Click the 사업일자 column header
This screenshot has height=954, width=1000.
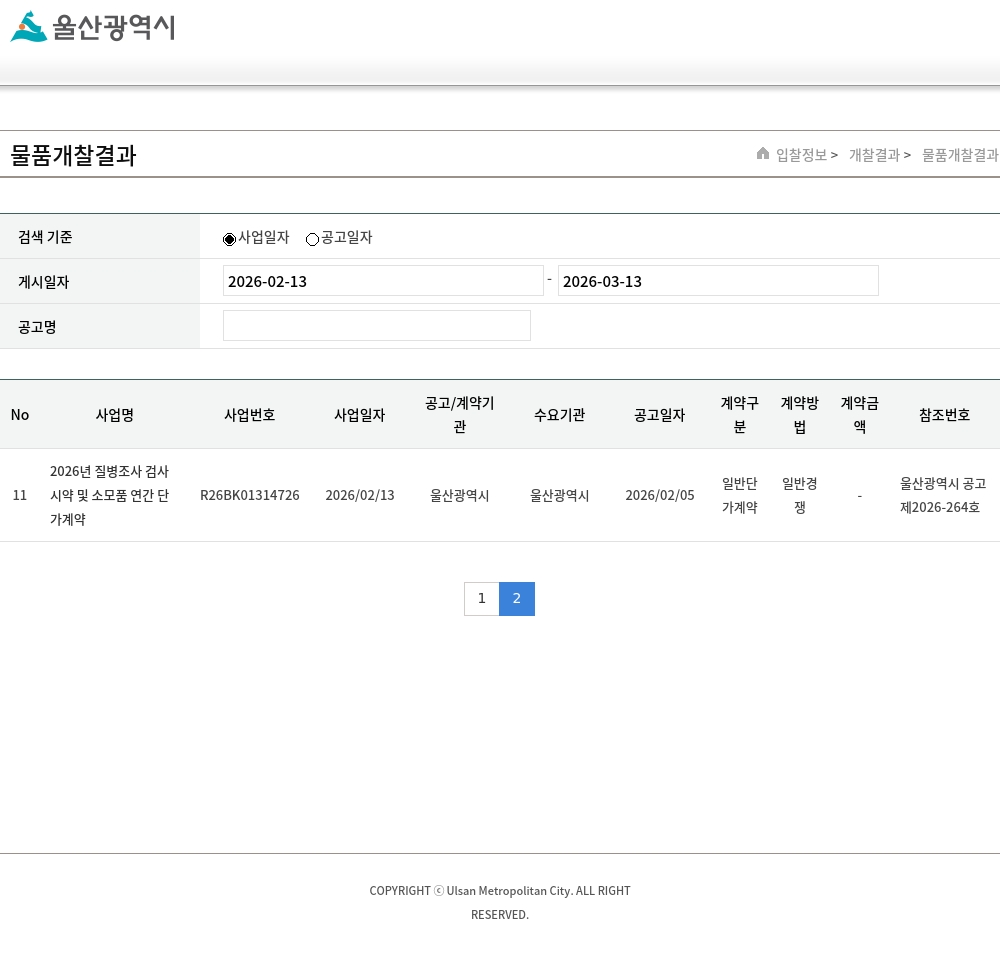point(359,415)
